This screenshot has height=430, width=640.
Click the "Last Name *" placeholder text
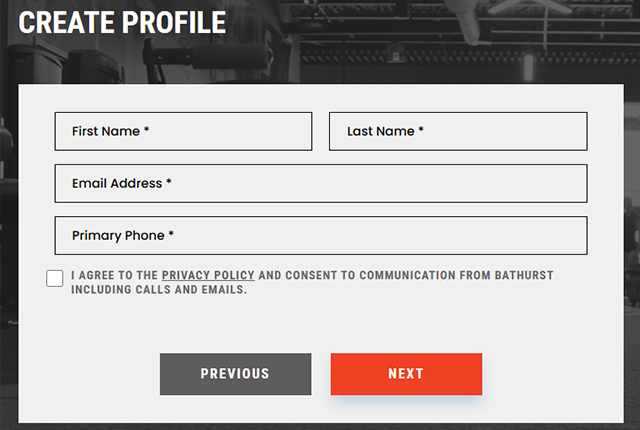[385, 131]
